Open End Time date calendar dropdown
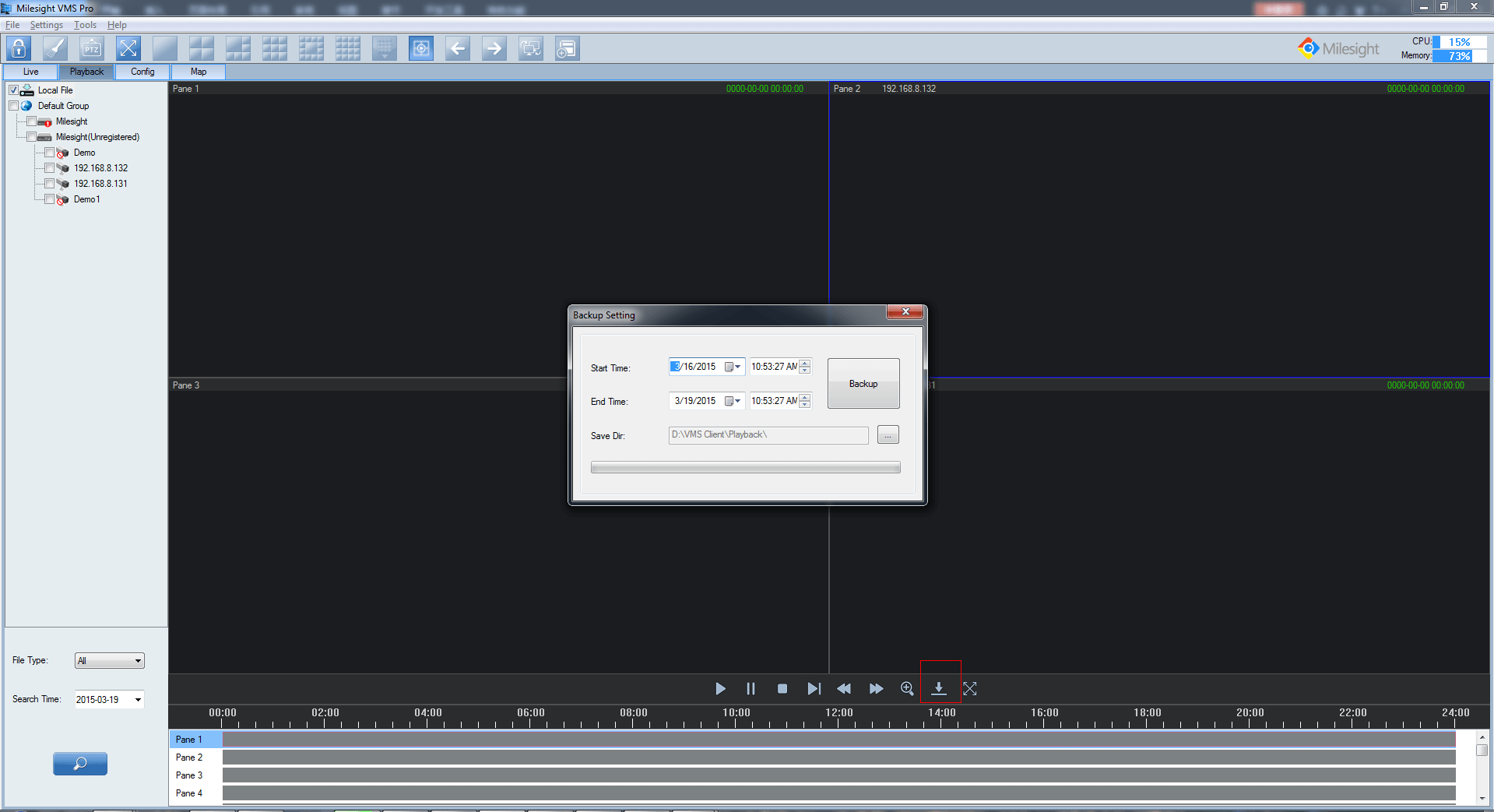Viewport: 1494px width, 812px height. click(733, 401)
